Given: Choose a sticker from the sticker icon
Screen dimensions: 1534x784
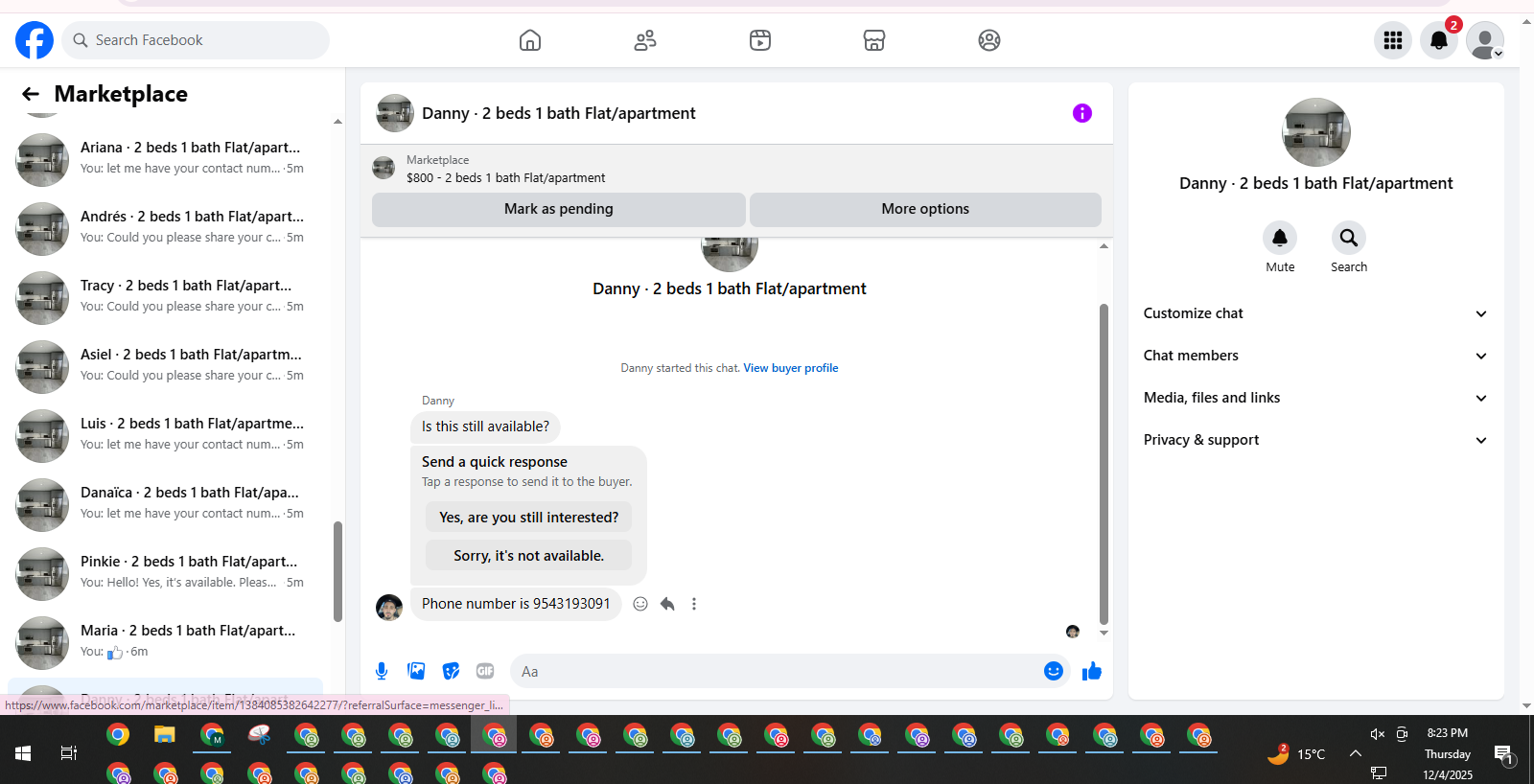Looking at the screenshot, I should (451, 671).
